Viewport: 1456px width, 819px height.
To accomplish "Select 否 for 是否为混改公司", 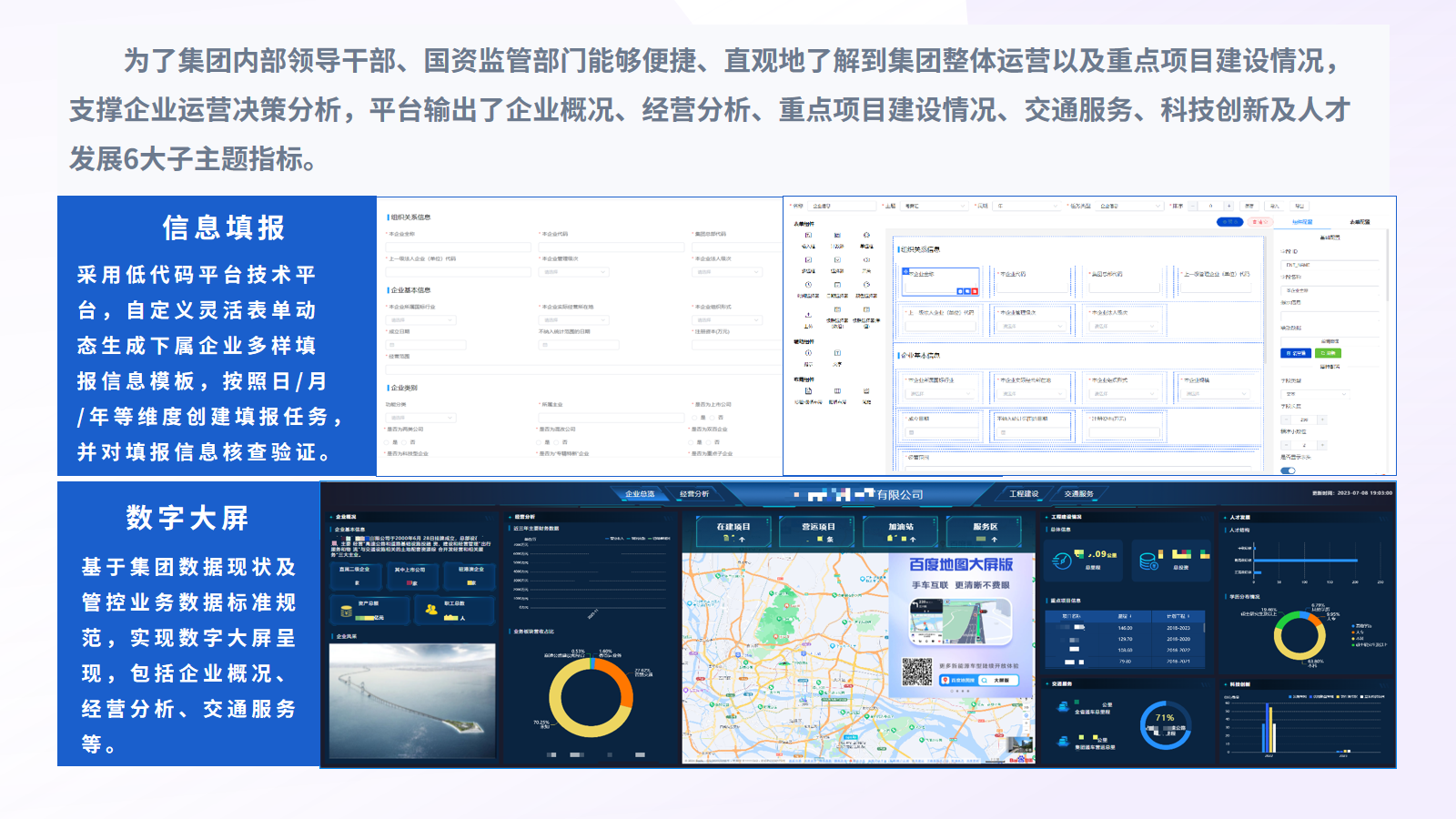I will click(x=556, y=442).
